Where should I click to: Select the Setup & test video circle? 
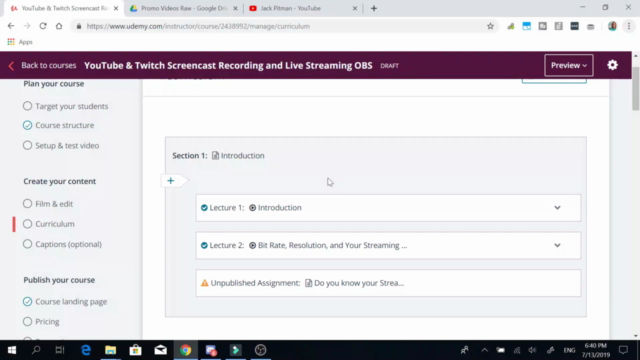coord(27,145)
